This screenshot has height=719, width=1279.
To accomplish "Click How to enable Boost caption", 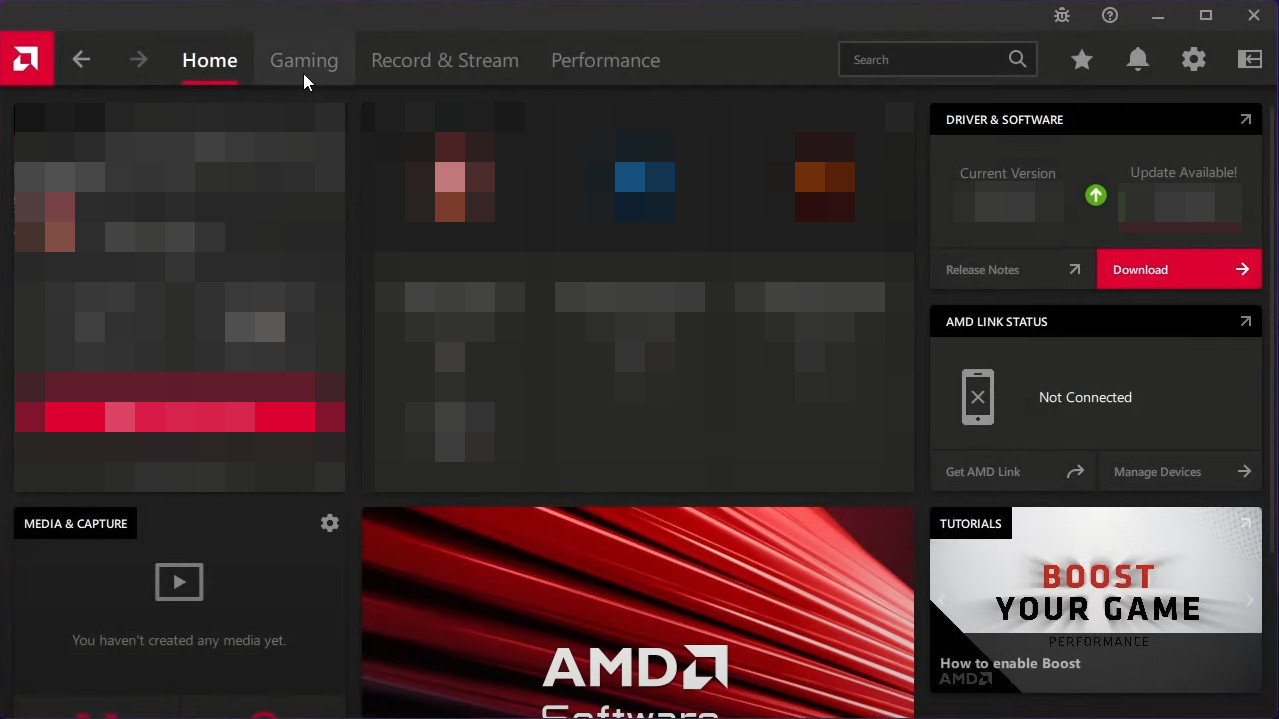I will pyautogui.click(x=1010, y=663).
